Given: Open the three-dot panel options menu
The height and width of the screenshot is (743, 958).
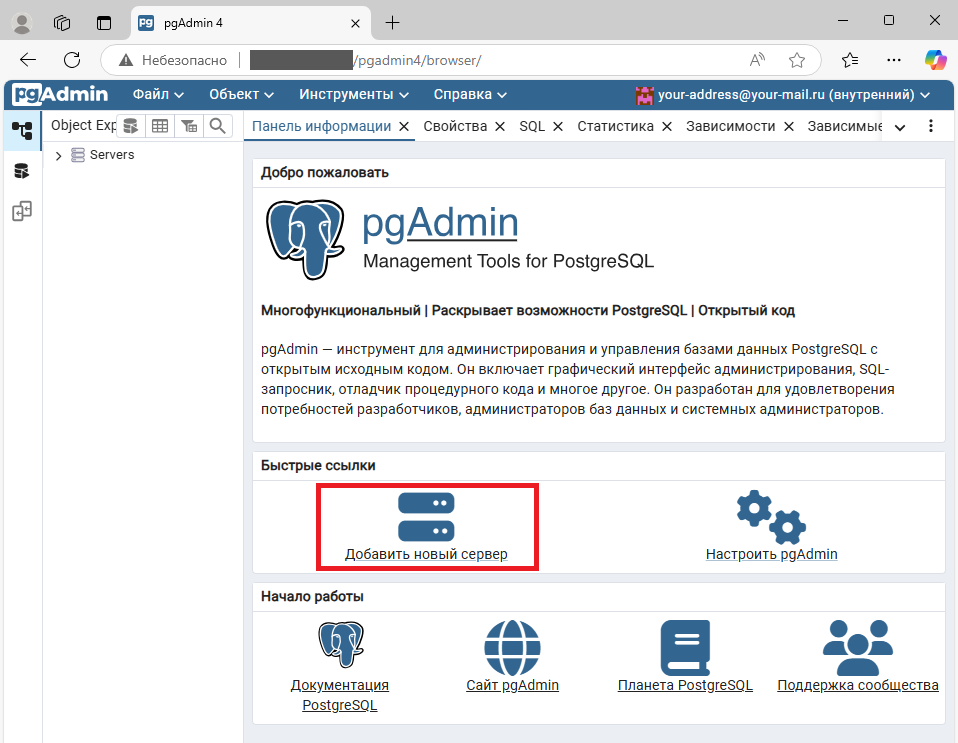Looking at the screenshot, I should [x=931, y=126].
